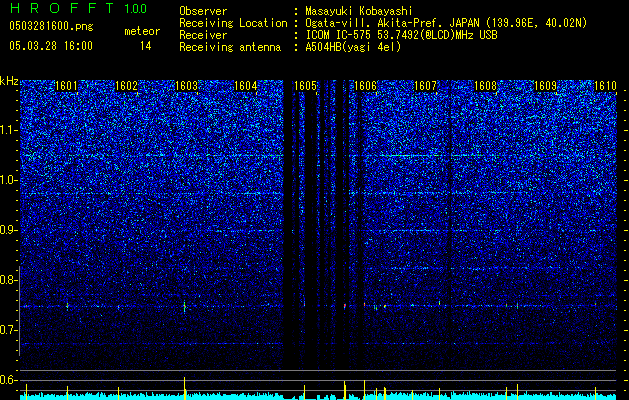The height and width of the screenshot is (400, 629).
Task: Click the 0.8 frequency axis label
Action: [9, 280]
